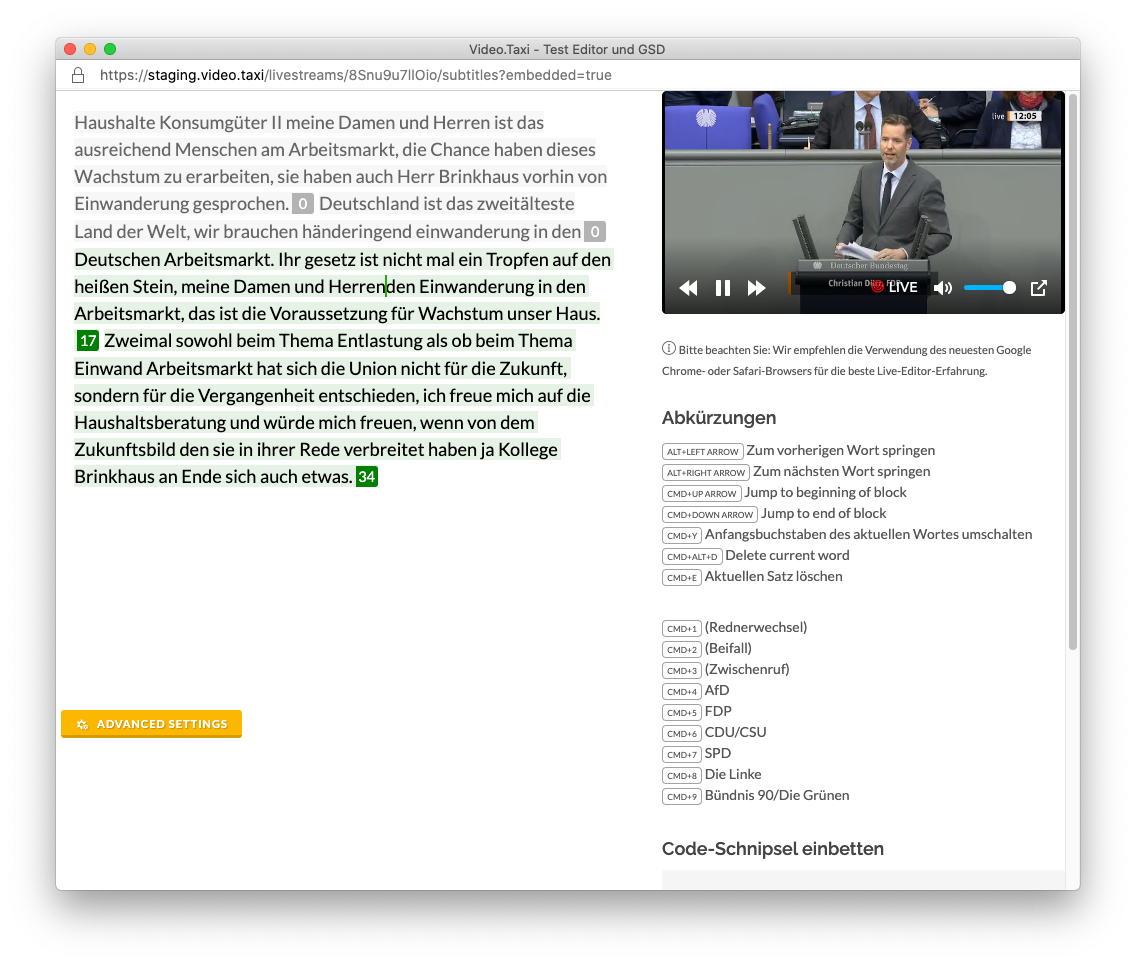The width and height of the screenshot is (1136, 964).
Task: Click the gray 0 badge after 'gesprochen.'
Action: coord(303,204)
